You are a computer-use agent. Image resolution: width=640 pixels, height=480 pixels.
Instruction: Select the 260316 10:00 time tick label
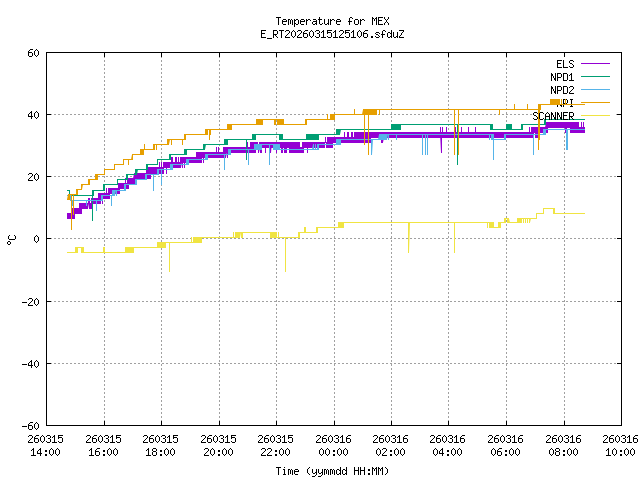620,446
